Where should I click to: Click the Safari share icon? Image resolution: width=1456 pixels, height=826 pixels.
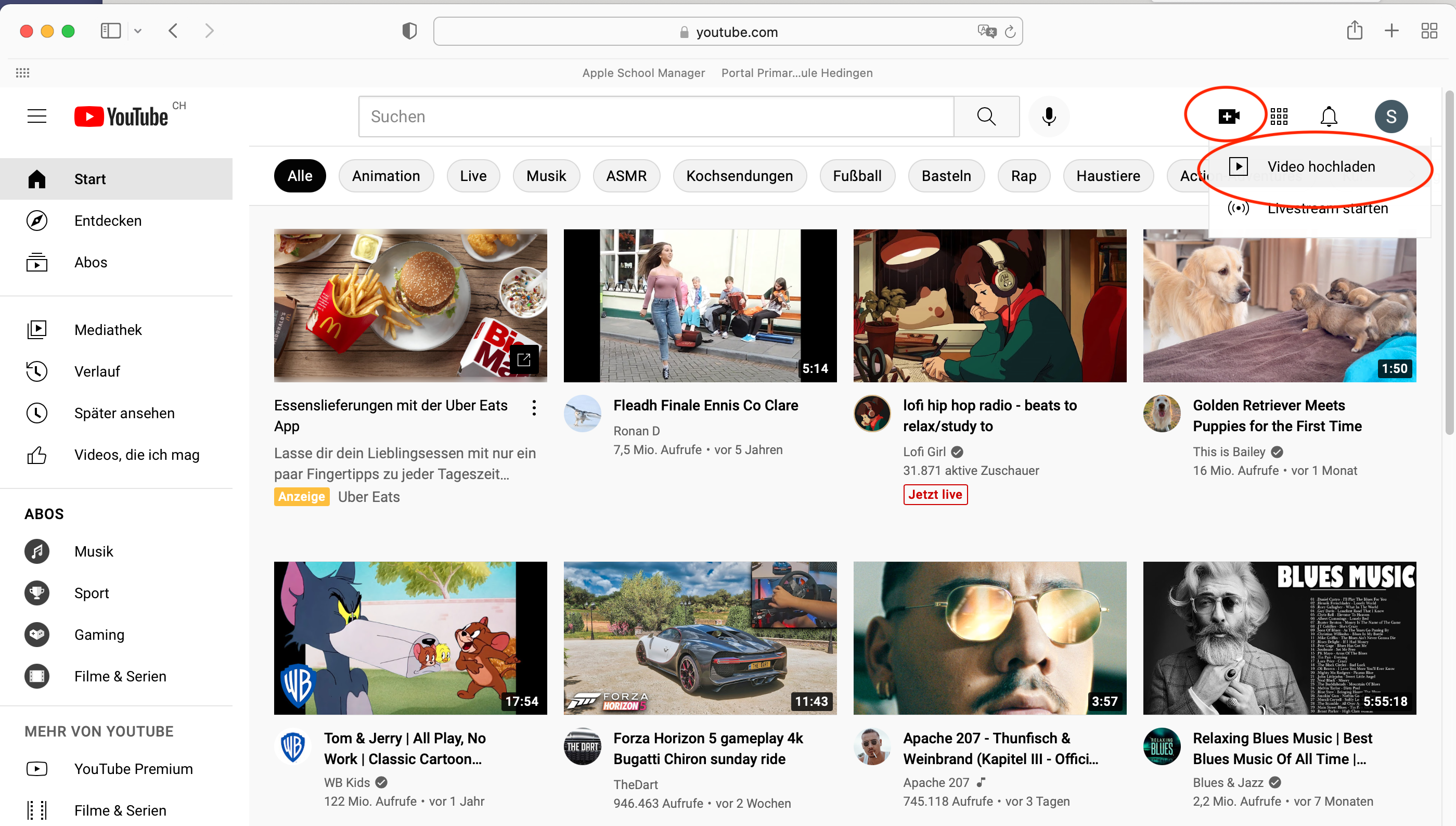coord(1355,31)
